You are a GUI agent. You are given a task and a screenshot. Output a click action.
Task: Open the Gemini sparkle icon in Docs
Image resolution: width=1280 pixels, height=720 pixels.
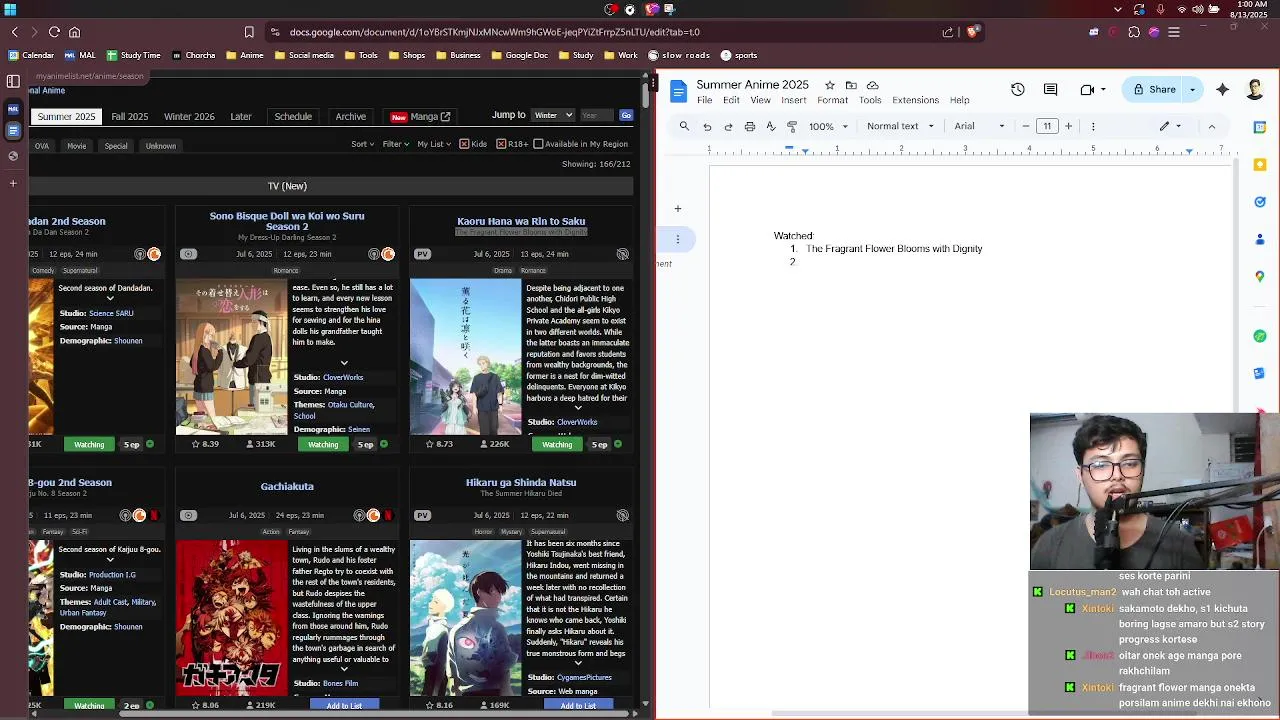1222,90
